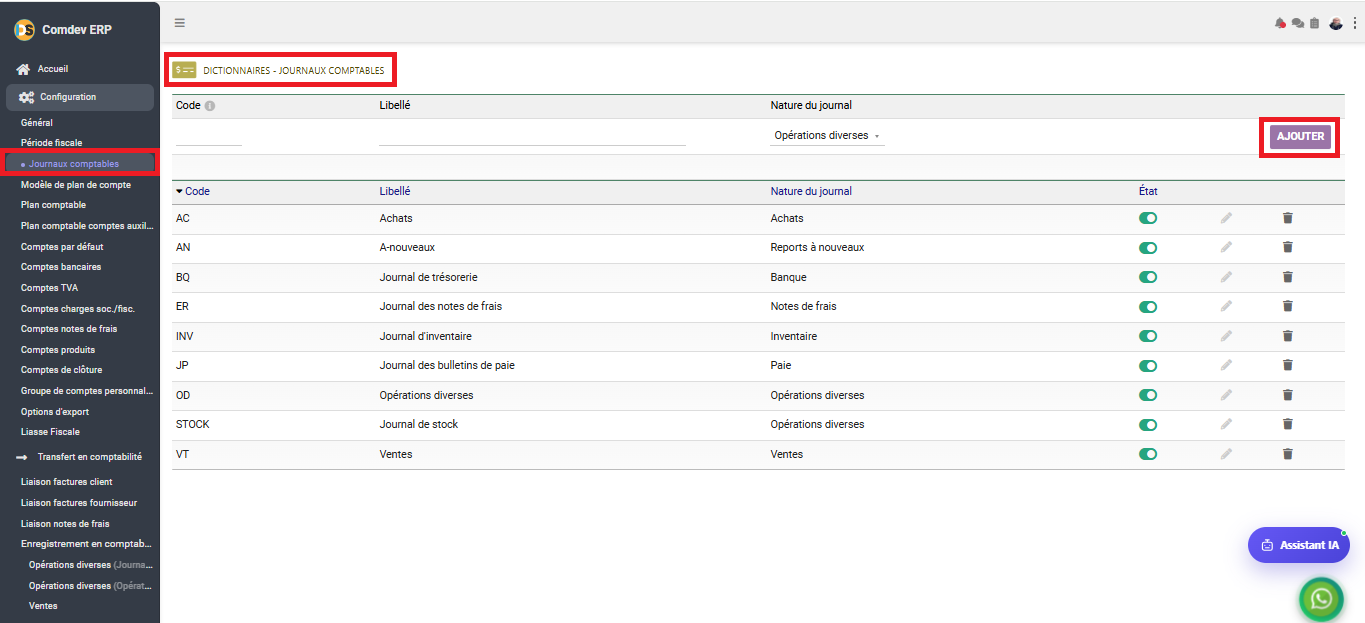1365x623 pixels.
Task: Sort by Nature du journal header
Action: (811, 191)
